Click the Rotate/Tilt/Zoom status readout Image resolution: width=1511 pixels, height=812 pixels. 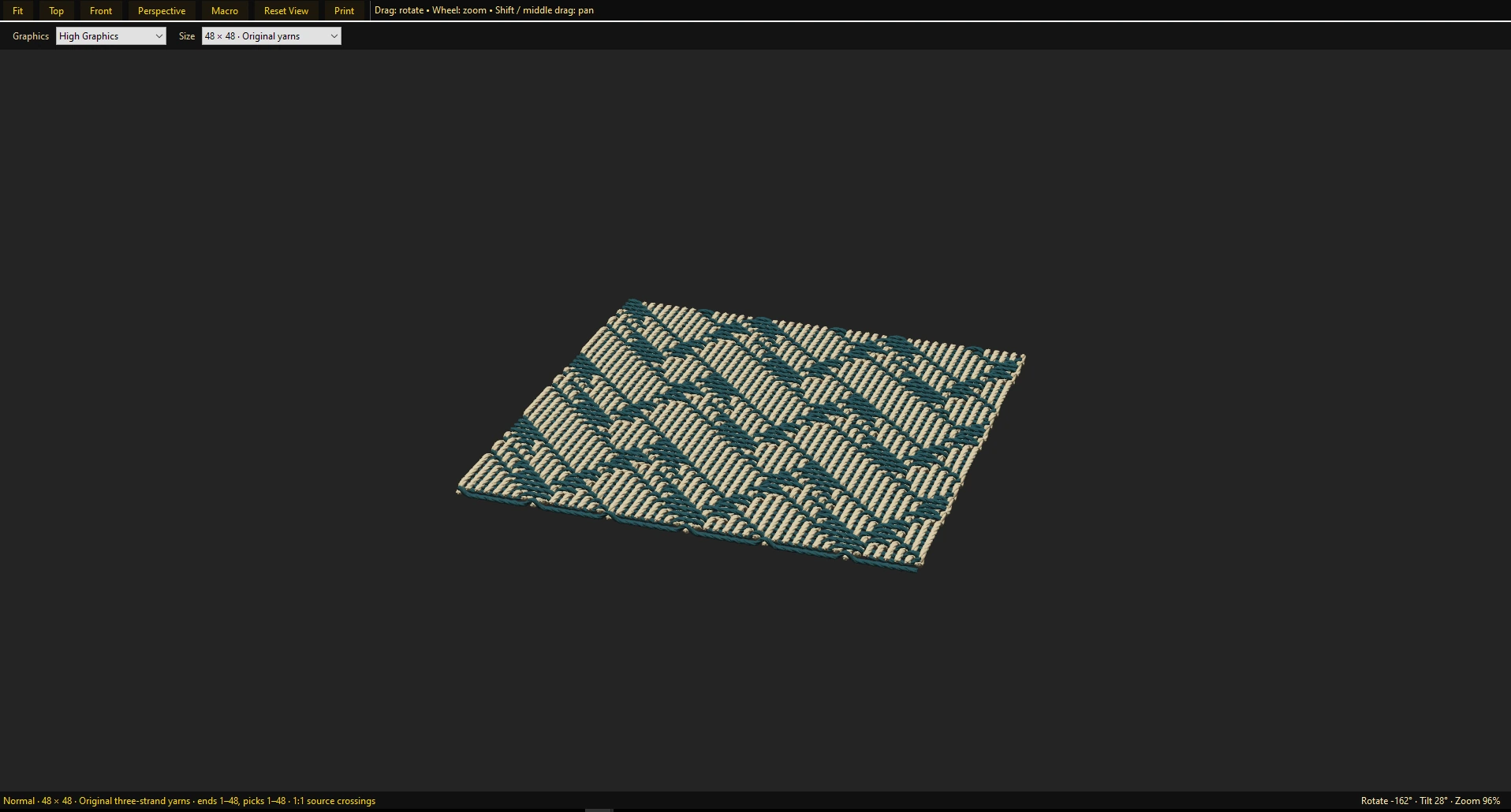(1431, 801)
